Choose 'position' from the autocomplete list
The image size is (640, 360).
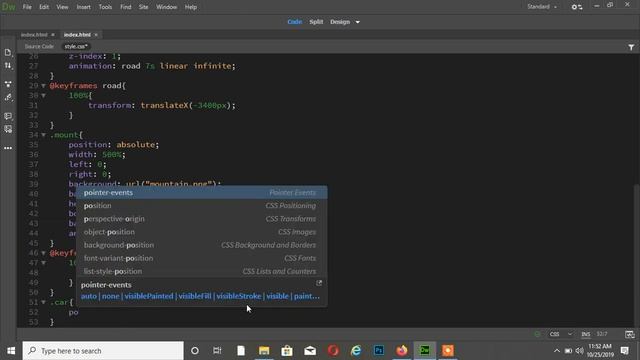point(202,206)
